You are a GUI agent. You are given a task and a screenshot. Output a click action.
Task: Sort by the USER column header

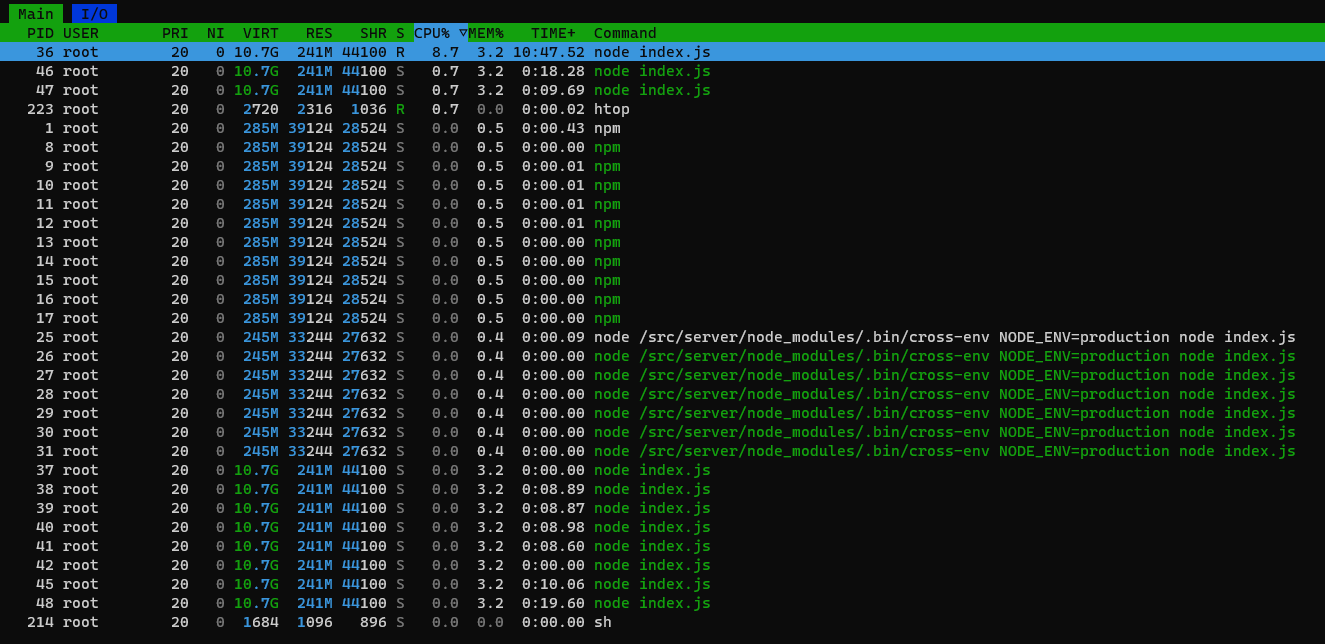pos(81,33)
